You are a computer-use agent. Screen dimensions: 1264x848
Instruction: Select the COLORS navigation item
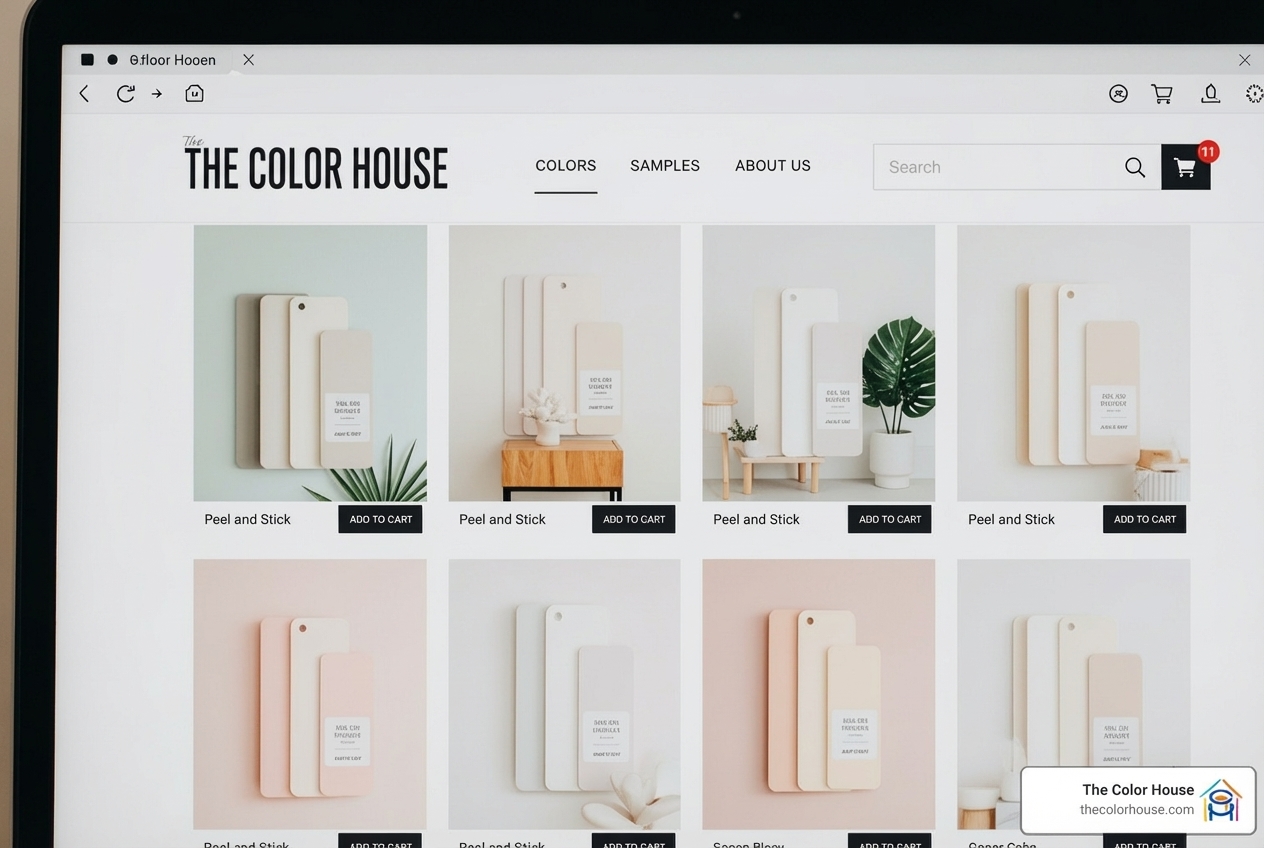[x=565, y=165]
